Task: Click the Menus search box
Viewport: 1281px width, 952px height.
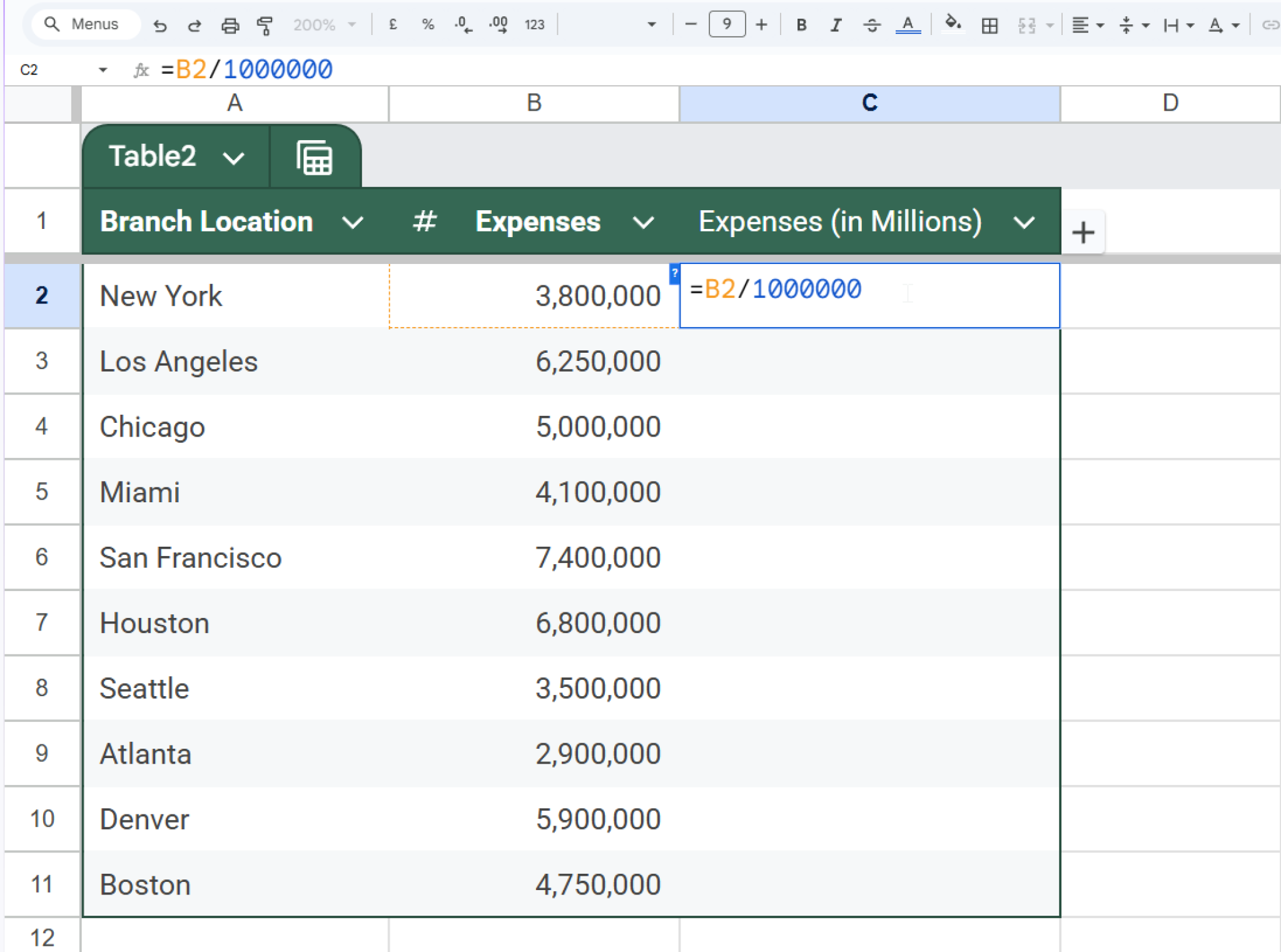Action: [84, 24]
